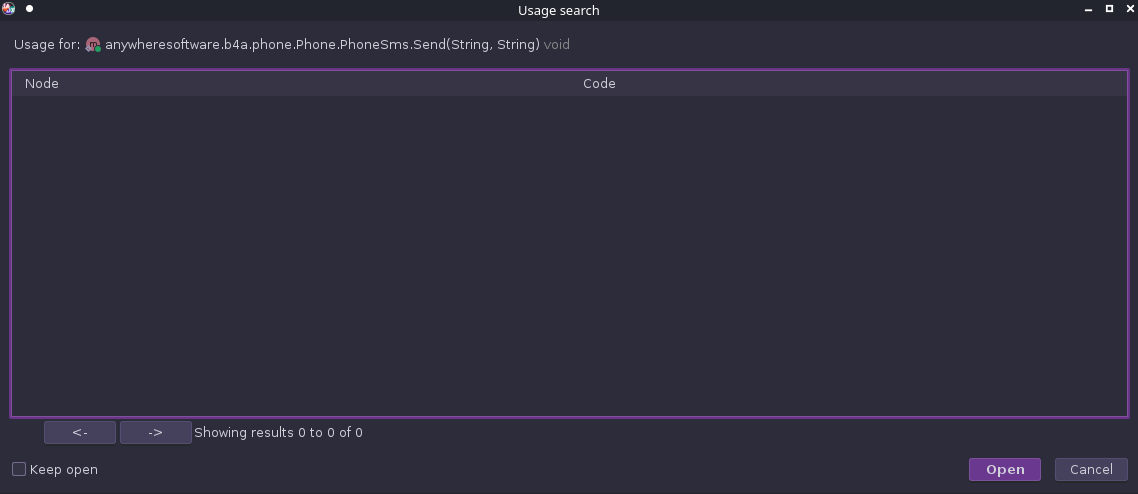Screen dimensions: 1138x494
Task: Maximize the Usage search dialog
Action: pos(1109,9)
